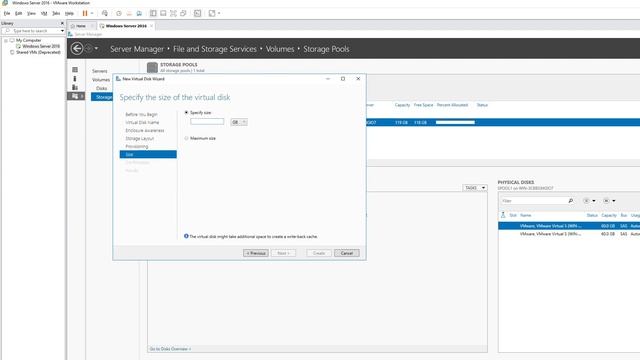Click the Previous button in wizard
640x360 pixels.
pos(256,253)
